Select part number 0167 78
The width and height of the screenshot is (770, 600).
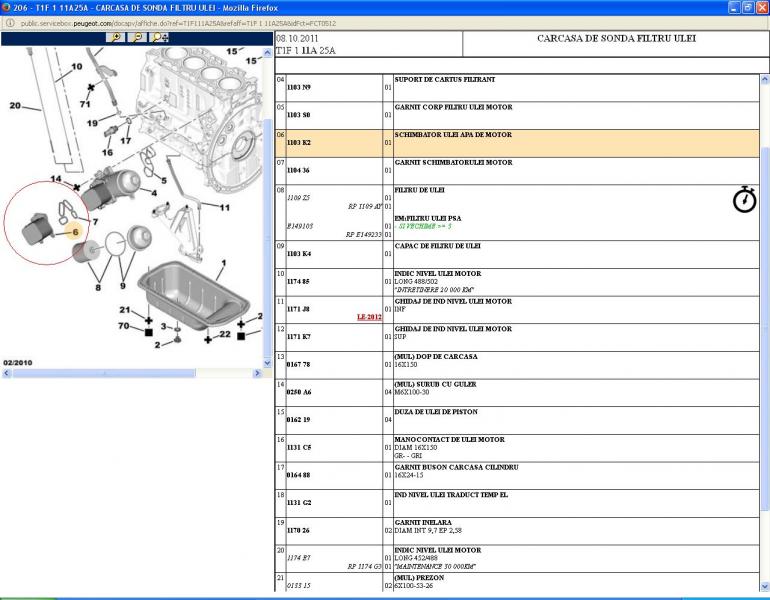(299, 365)
